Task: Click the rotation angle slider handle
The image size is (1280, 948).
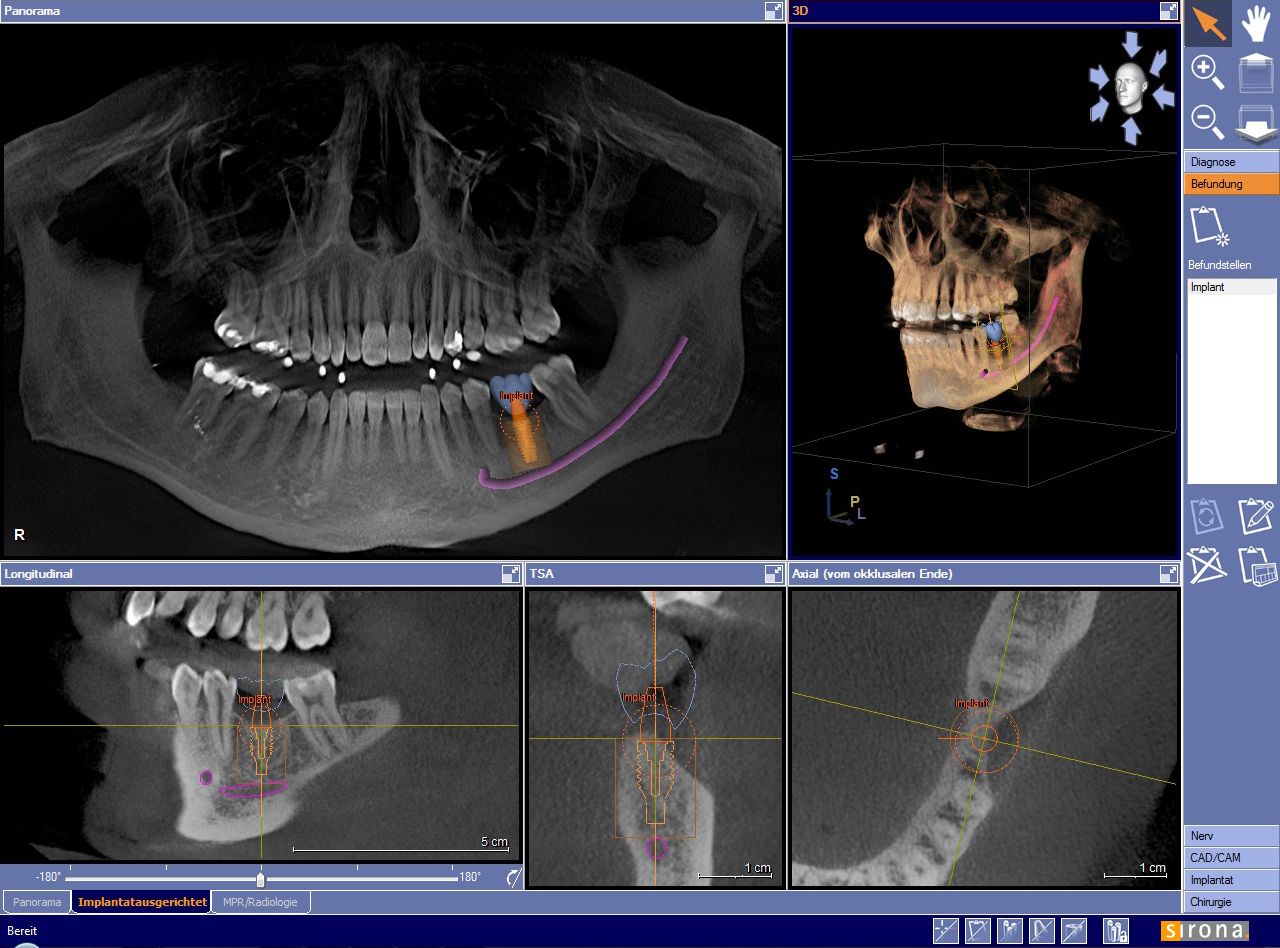Action: pyautogui.click(x=261, y=879)
